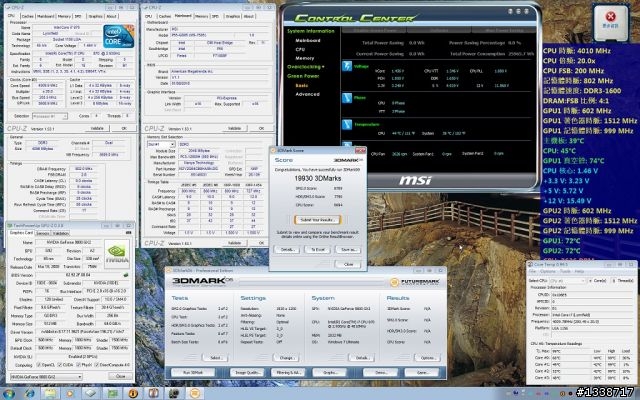This screenshot has width=640, height=400.
Task: Select Memory in Control Center sidebar
Action: [x=304, y=58]
